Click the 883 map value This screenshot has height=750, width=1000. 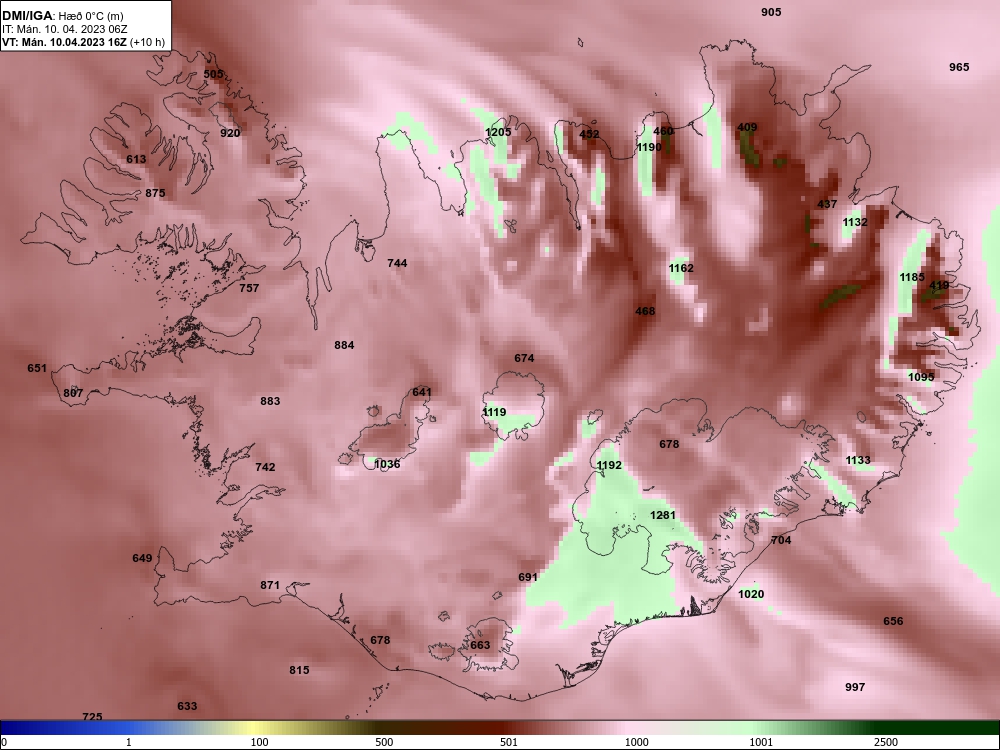270,402
